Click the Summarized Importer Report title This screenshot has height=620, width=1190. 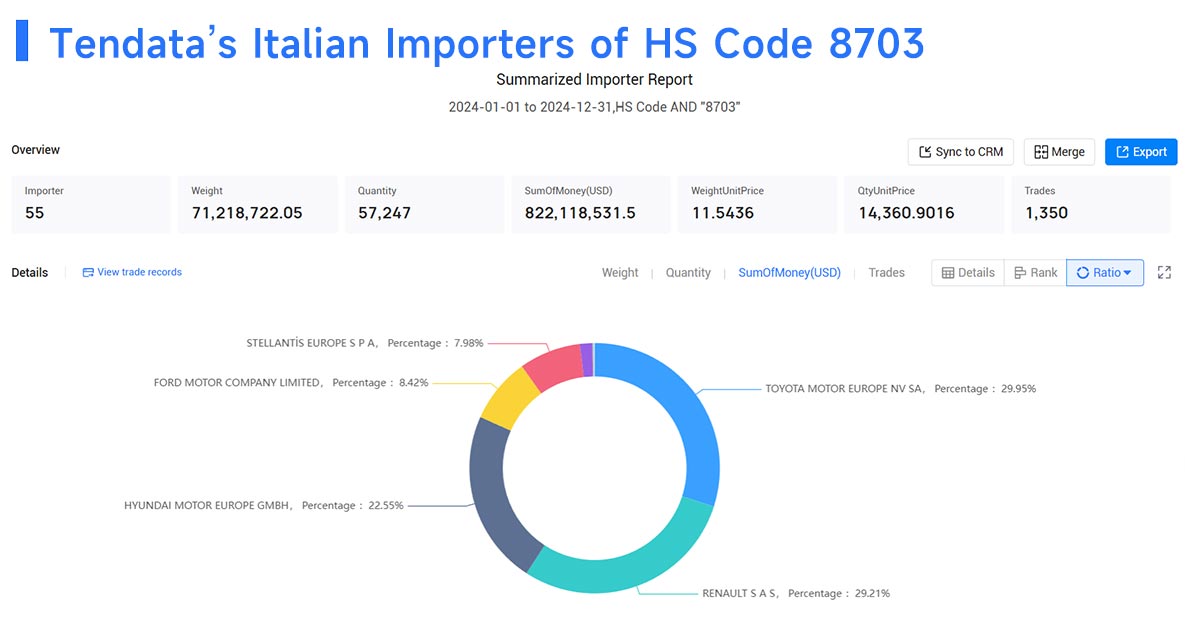pyautogui.click(x=594, y=80)
